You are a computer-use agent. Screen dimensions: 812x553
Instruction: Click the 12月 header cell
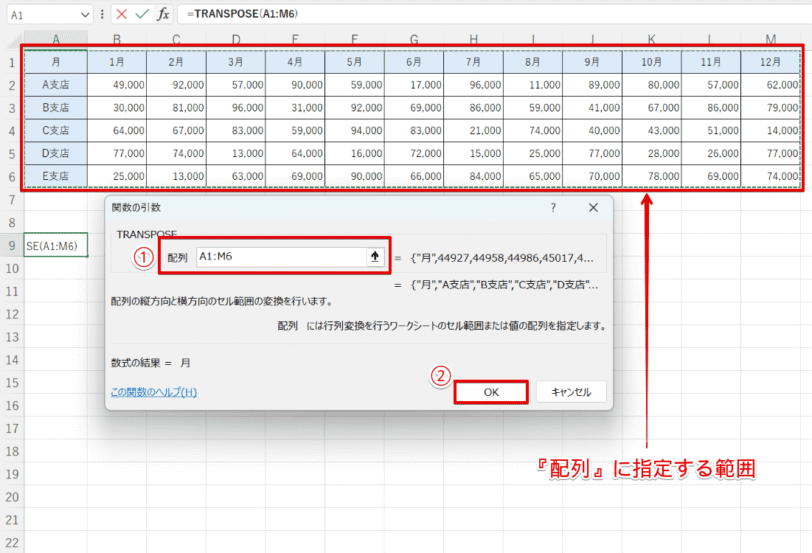(771, 62)
